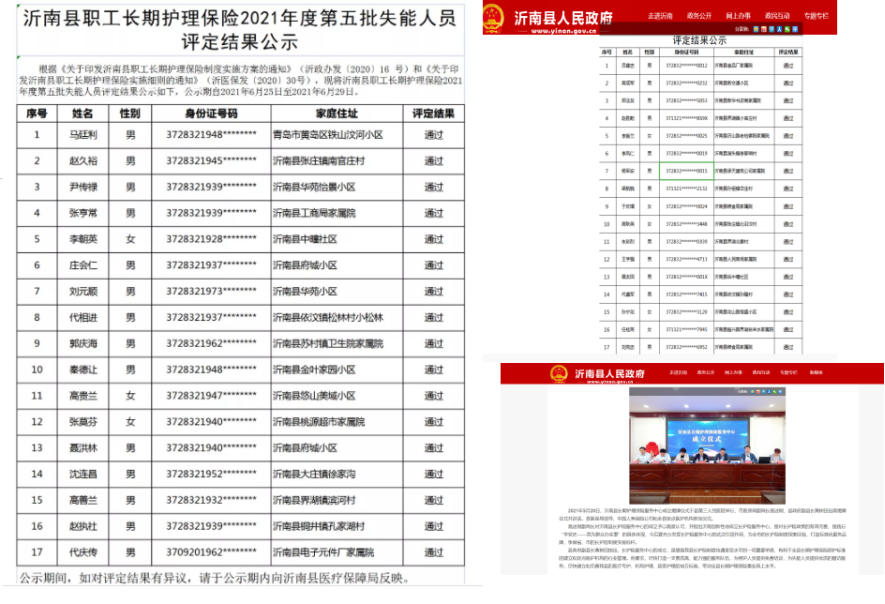Select the name cell 聂洪林

pyautogui.click(x=83, y=448)
